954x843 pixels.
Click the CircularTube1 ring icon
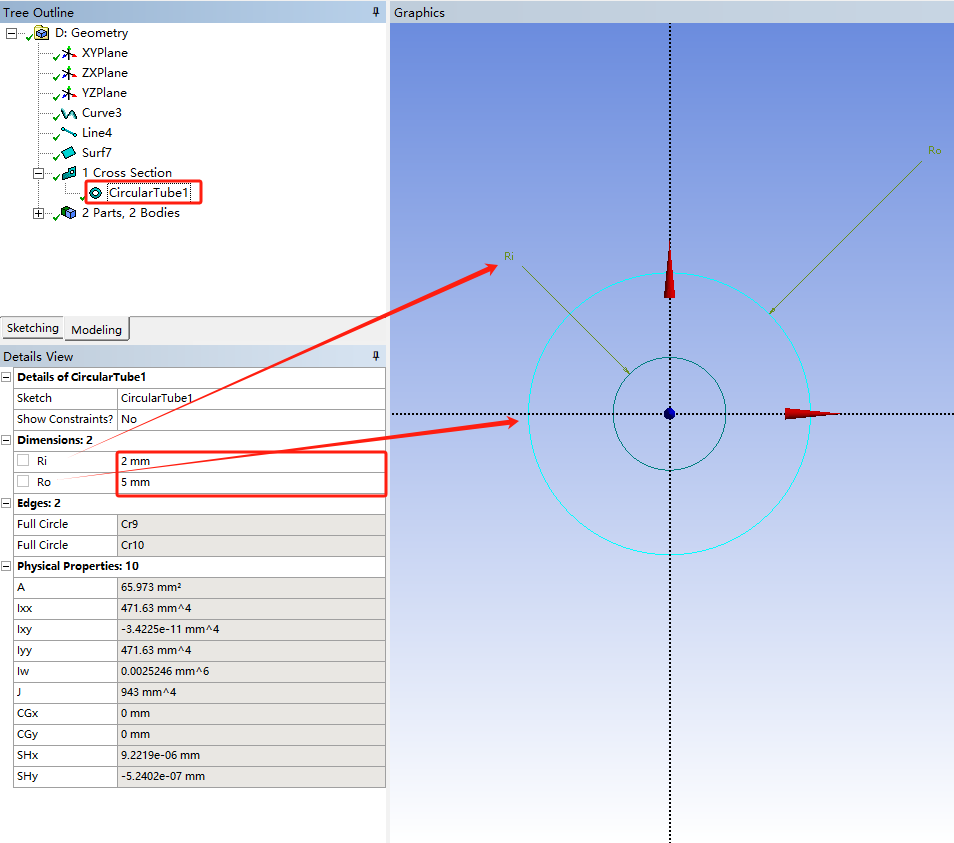pyautogui.click(x=96, y=193)
